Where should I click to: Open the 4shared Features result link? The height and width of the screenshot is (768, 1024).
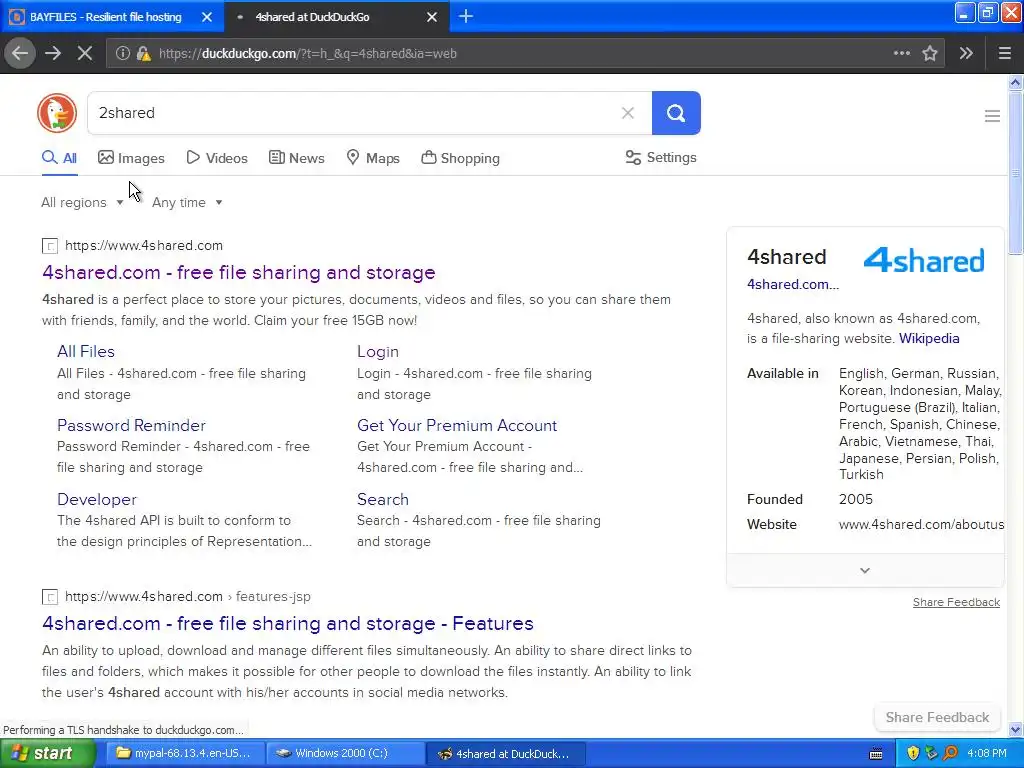pos(288,624)
